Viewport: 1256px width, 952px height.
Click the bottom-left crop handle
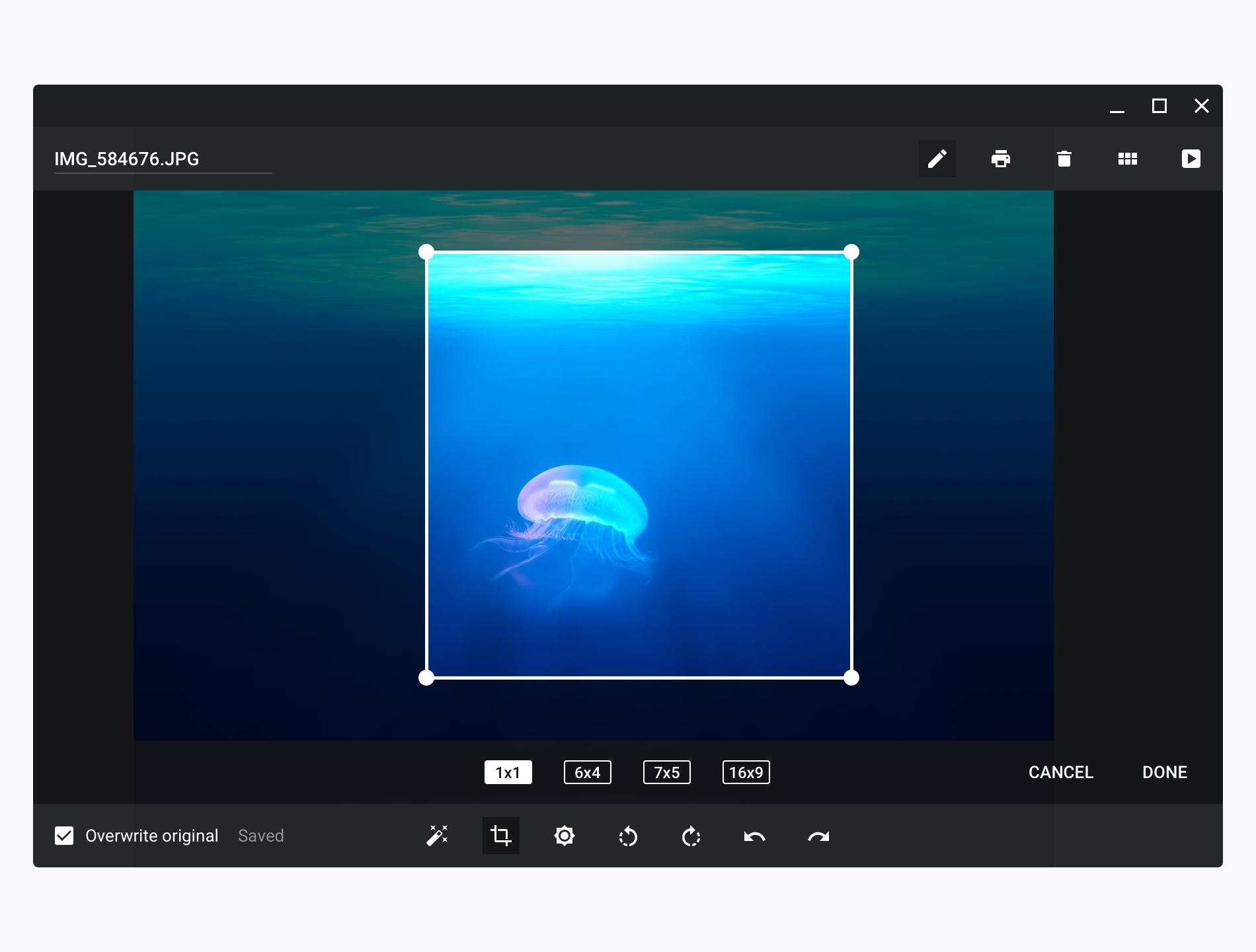click(426, 678)
